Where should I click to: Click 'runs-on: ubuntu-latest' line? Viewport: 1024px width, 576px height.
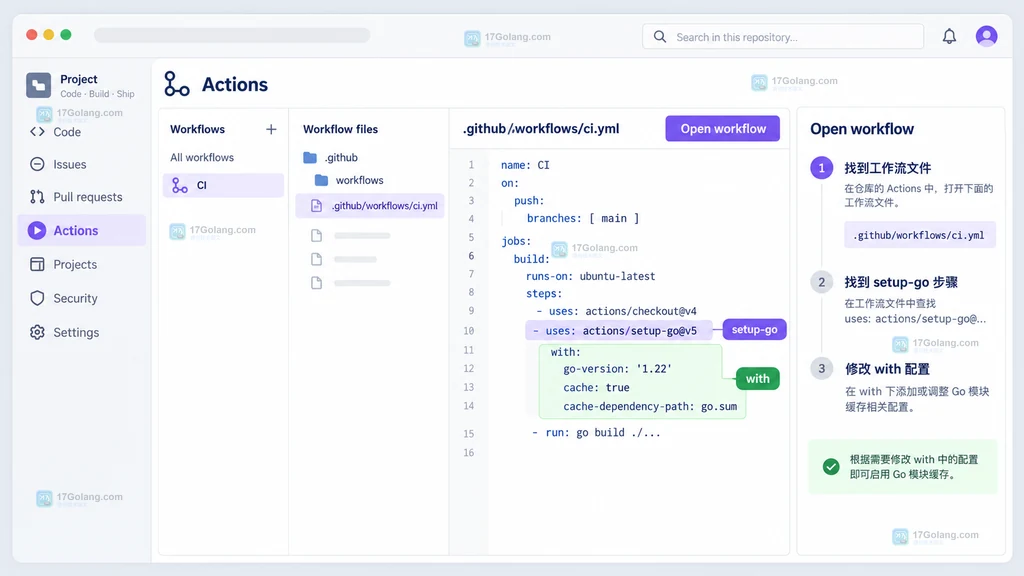[x=590, y=276]
